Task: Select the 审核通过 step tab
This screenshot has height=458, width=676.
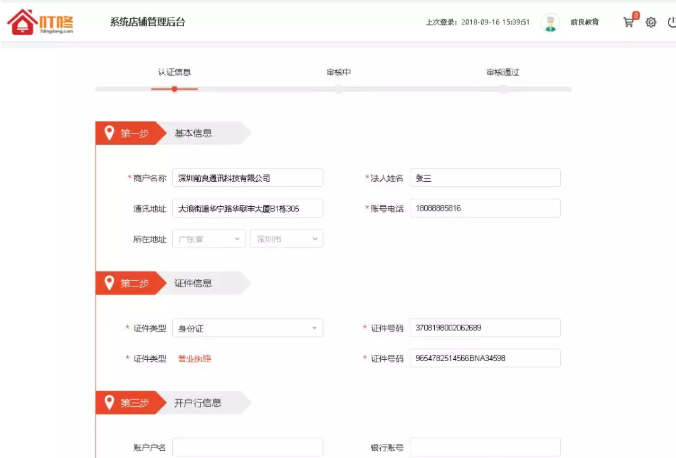Action: tap(502, 72)
